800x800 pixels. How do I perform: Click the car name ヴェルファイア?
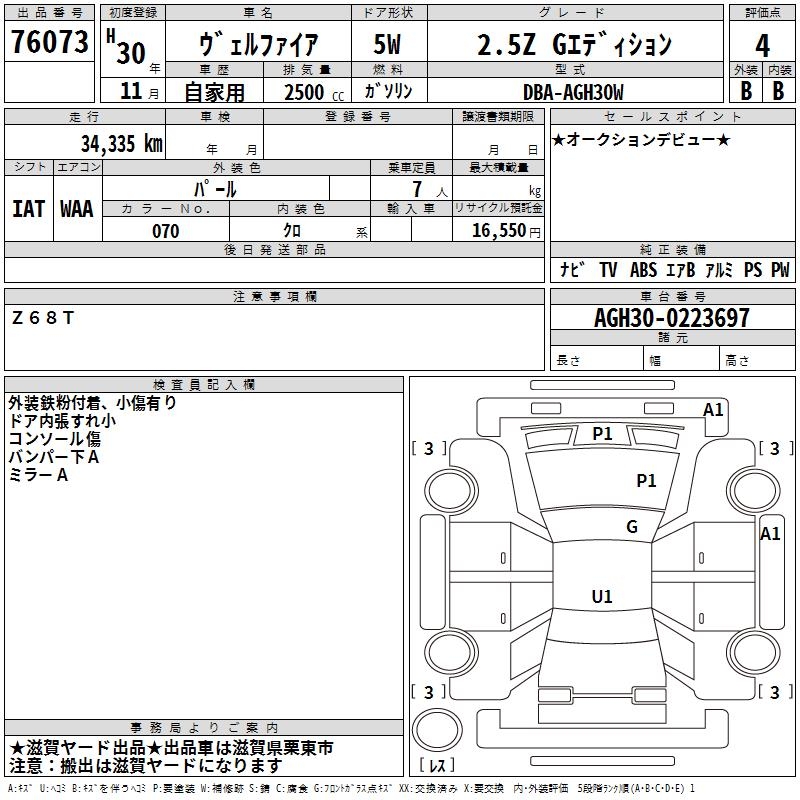coord(258,44)
